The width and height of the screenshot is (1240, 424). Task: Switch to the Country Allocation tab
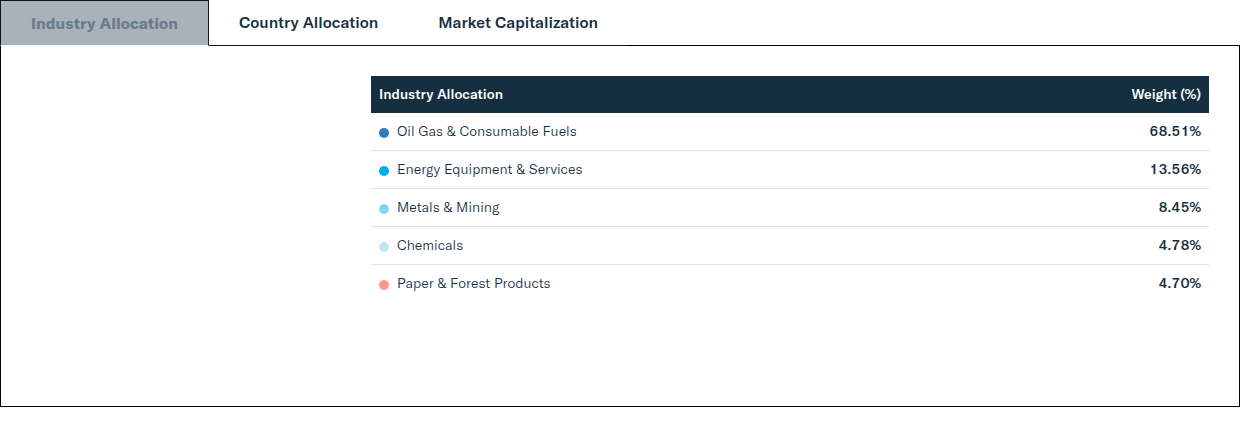click(308, 23)
